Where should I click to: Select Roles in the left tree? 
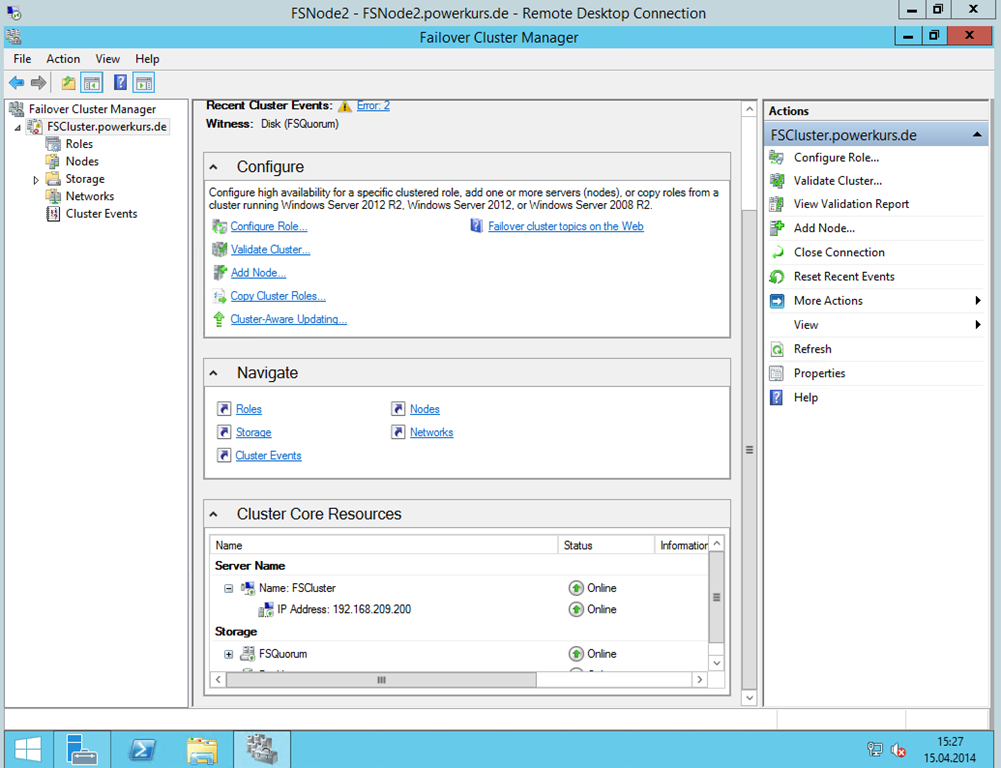point(79,144)
